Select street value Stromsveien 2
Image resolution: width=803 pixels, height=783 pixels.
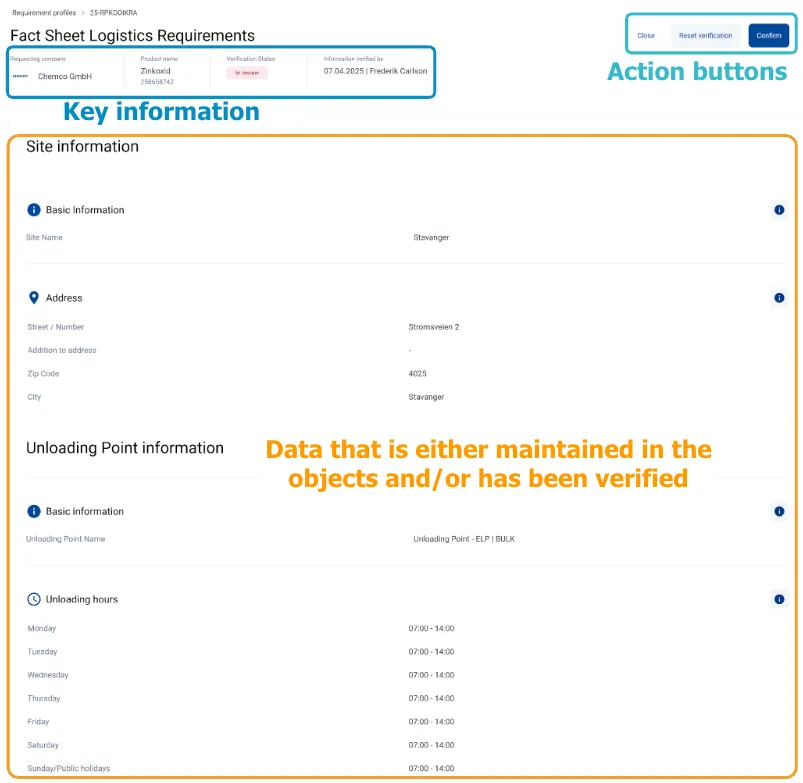pyautogui.click(x=434, y=327)
